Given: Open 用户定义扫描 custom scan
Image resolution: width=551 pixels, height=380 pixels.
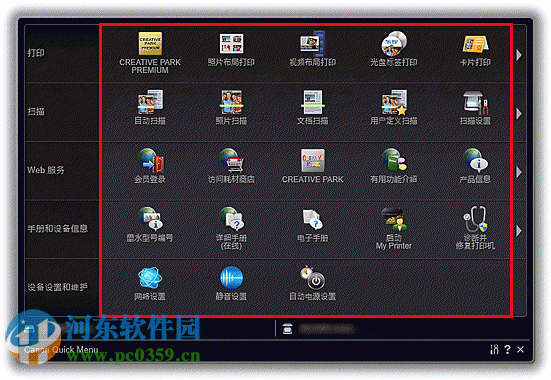Looking at the screenshot, I should 394,102.
